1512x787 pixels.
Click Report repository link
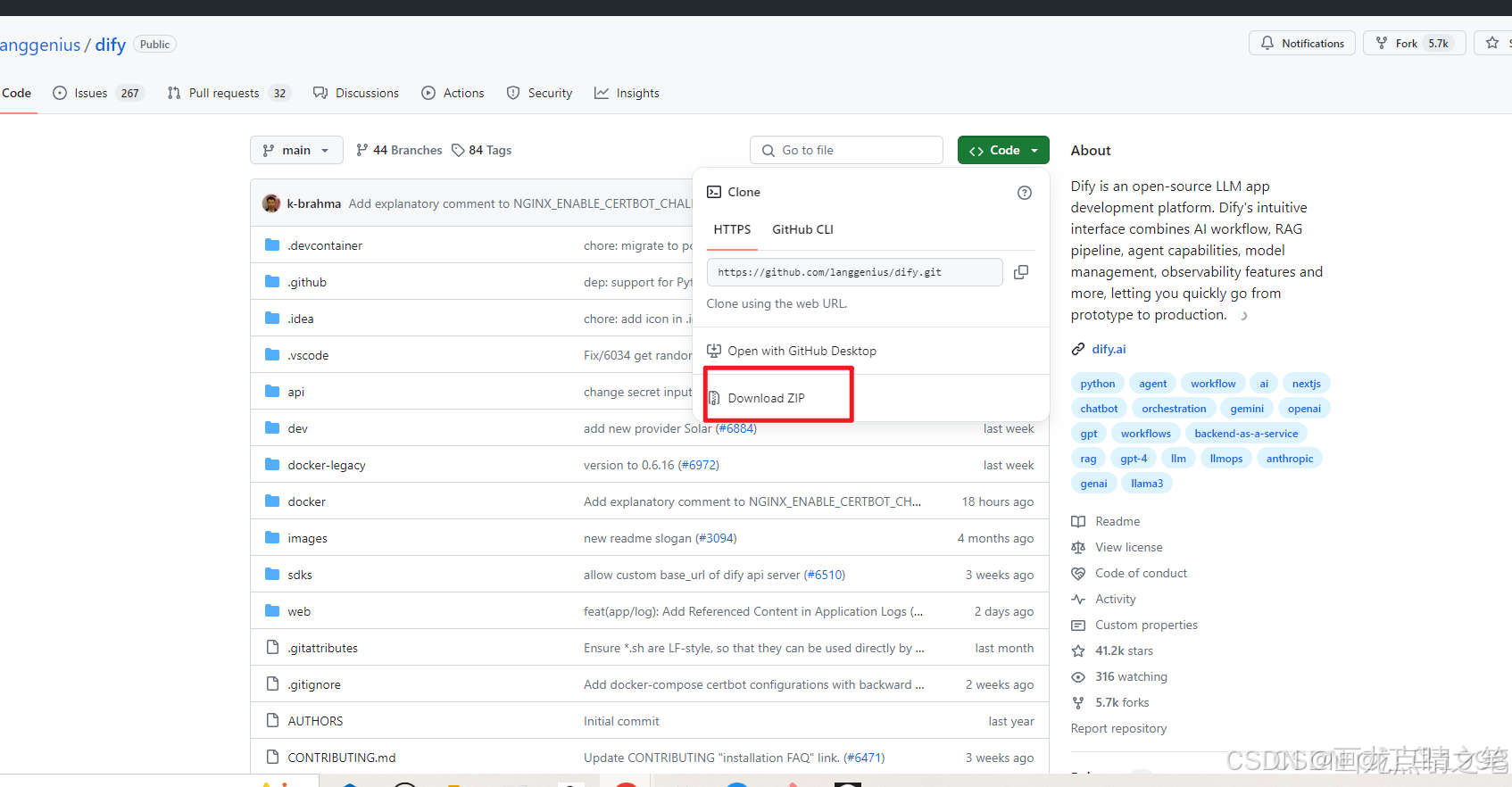click(1118, 728)
